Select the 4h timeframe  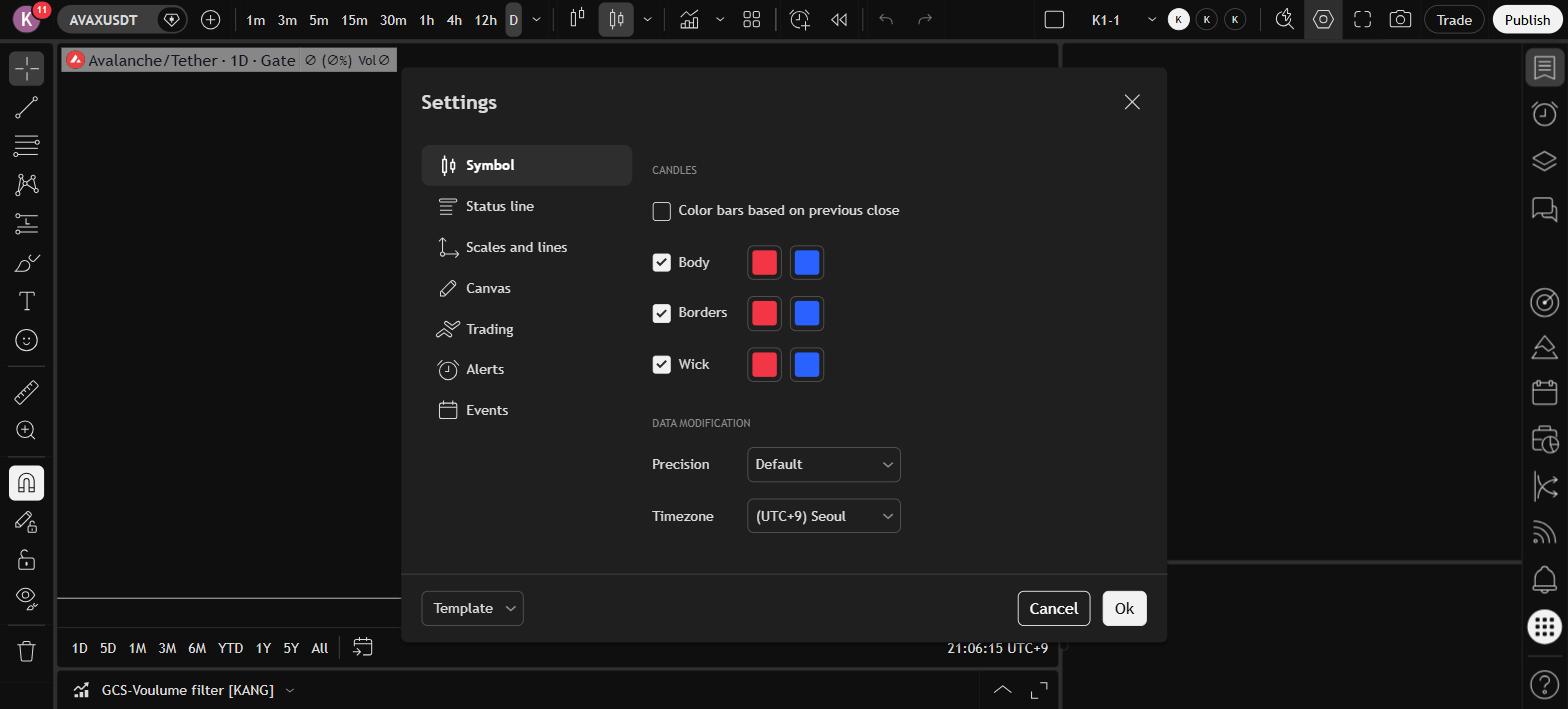(x=454, y=19)
